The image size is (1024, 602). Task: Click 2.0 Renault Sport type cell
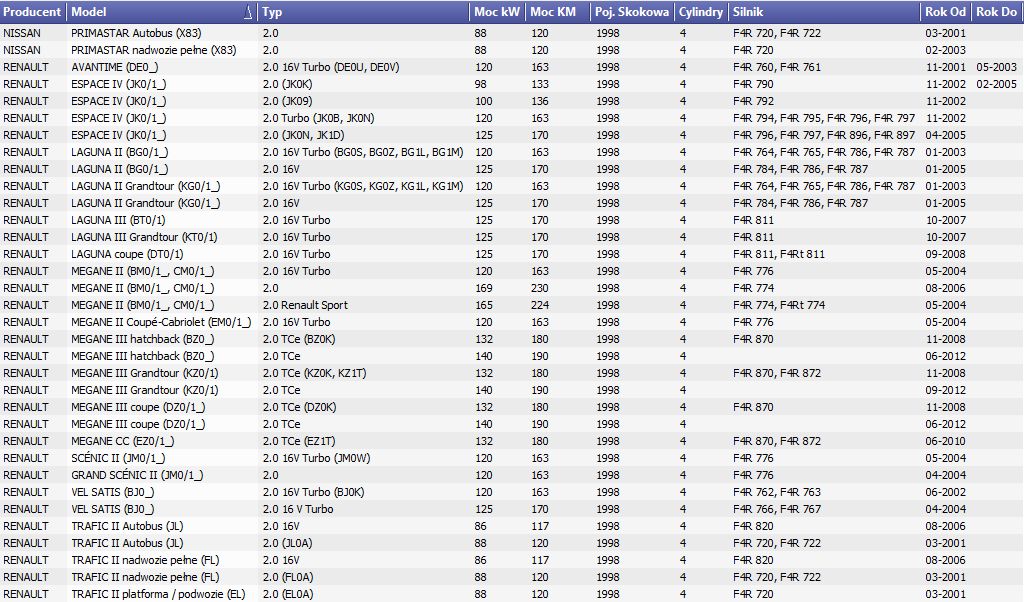tap(305, 304)
